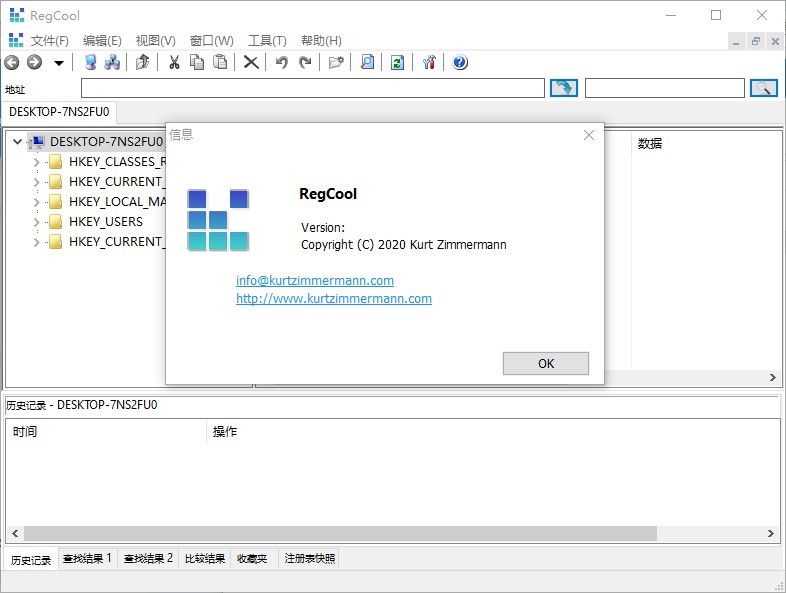Viewport: 786px width, 593px height.
Task: Click value list scroll right arrow
Action: (772, 377)
